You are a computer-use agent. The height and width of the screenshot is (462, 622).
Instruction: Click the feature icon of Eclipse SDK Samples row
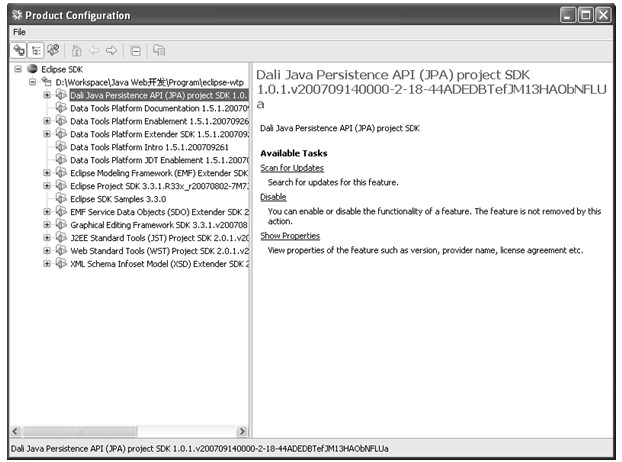pyautogui.click(x=61, y=199)
